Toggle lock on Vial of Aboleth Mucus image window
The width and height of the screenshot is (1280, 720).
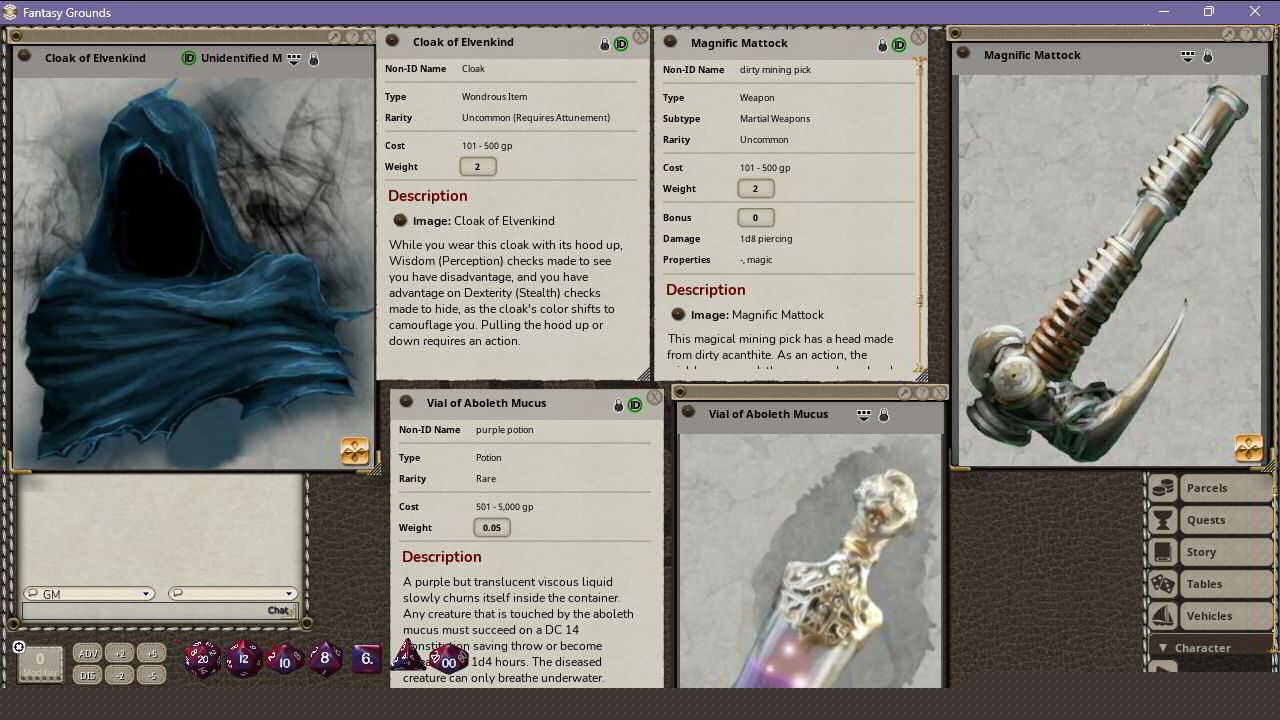[883, 415]
